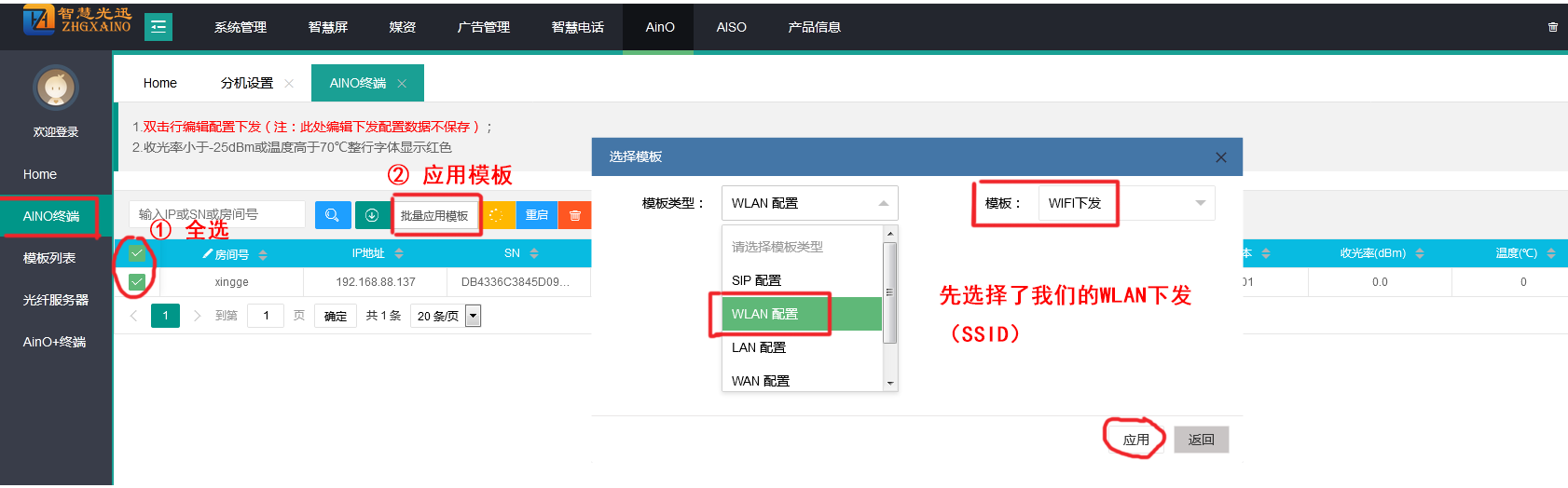Click the green download arrow icon
Image resolution: width=1568 pixels, height=488 pixels.
click(372, 215)
